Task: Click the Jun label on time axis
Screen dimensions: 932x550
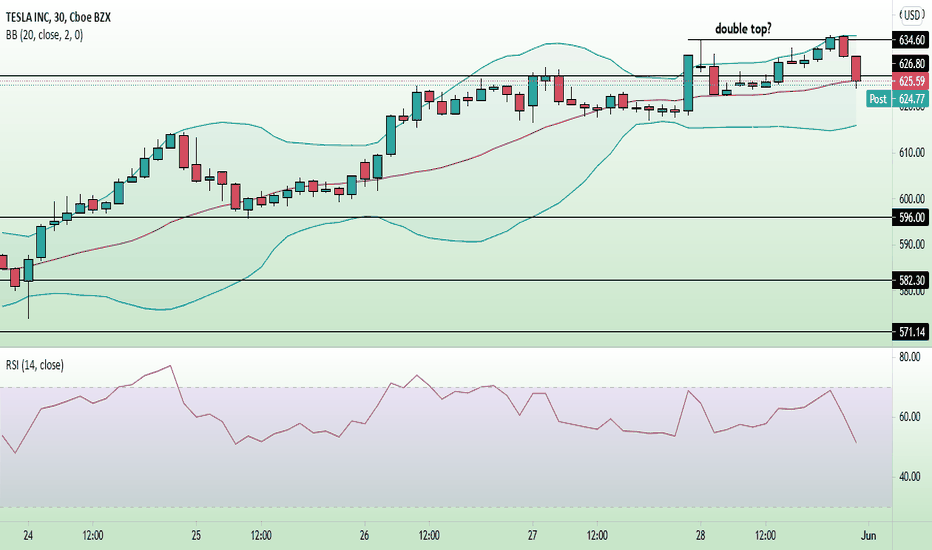Action: [868, 535]
